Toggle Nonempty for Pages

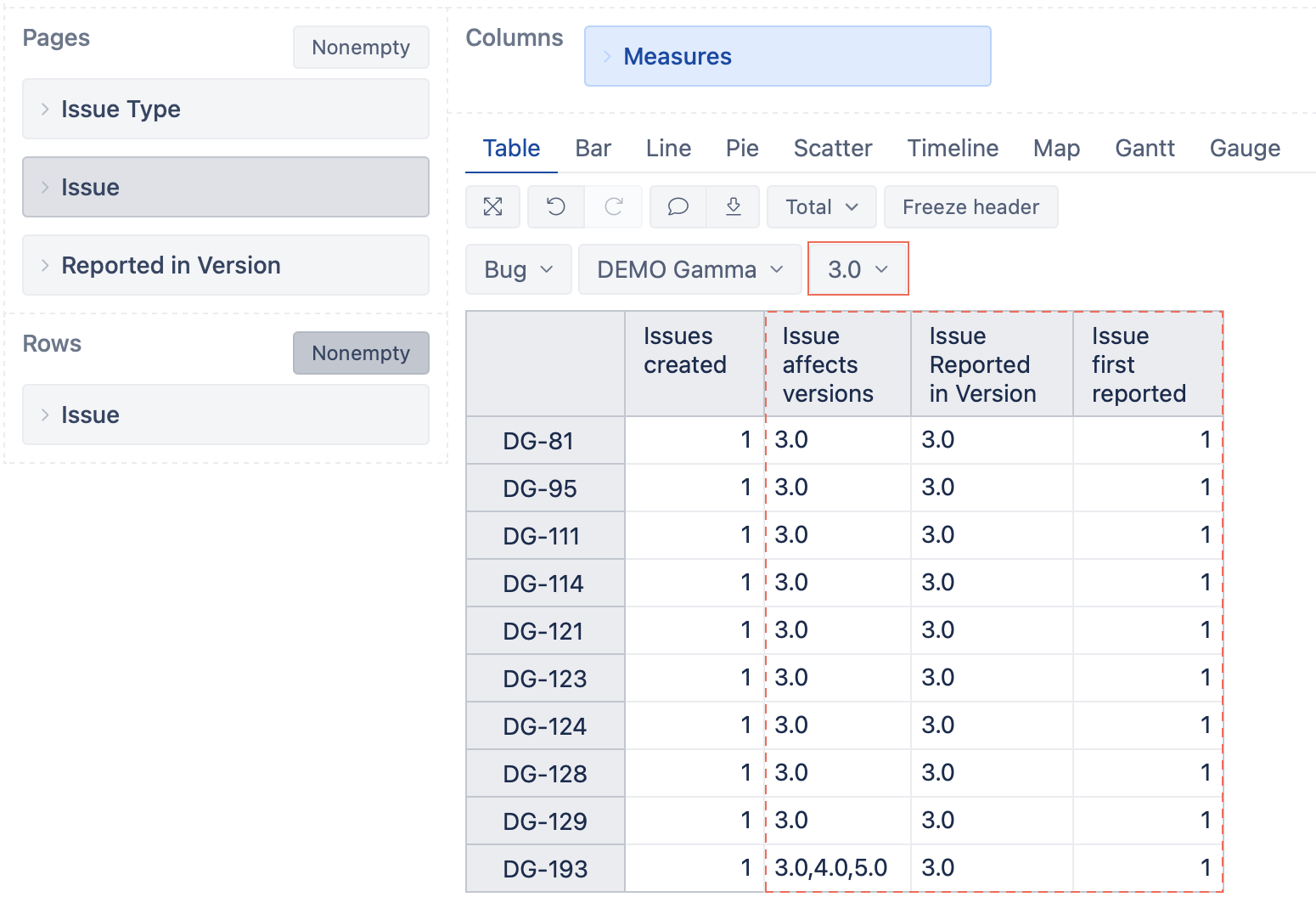pyautogui.click(x=361, y=48)
